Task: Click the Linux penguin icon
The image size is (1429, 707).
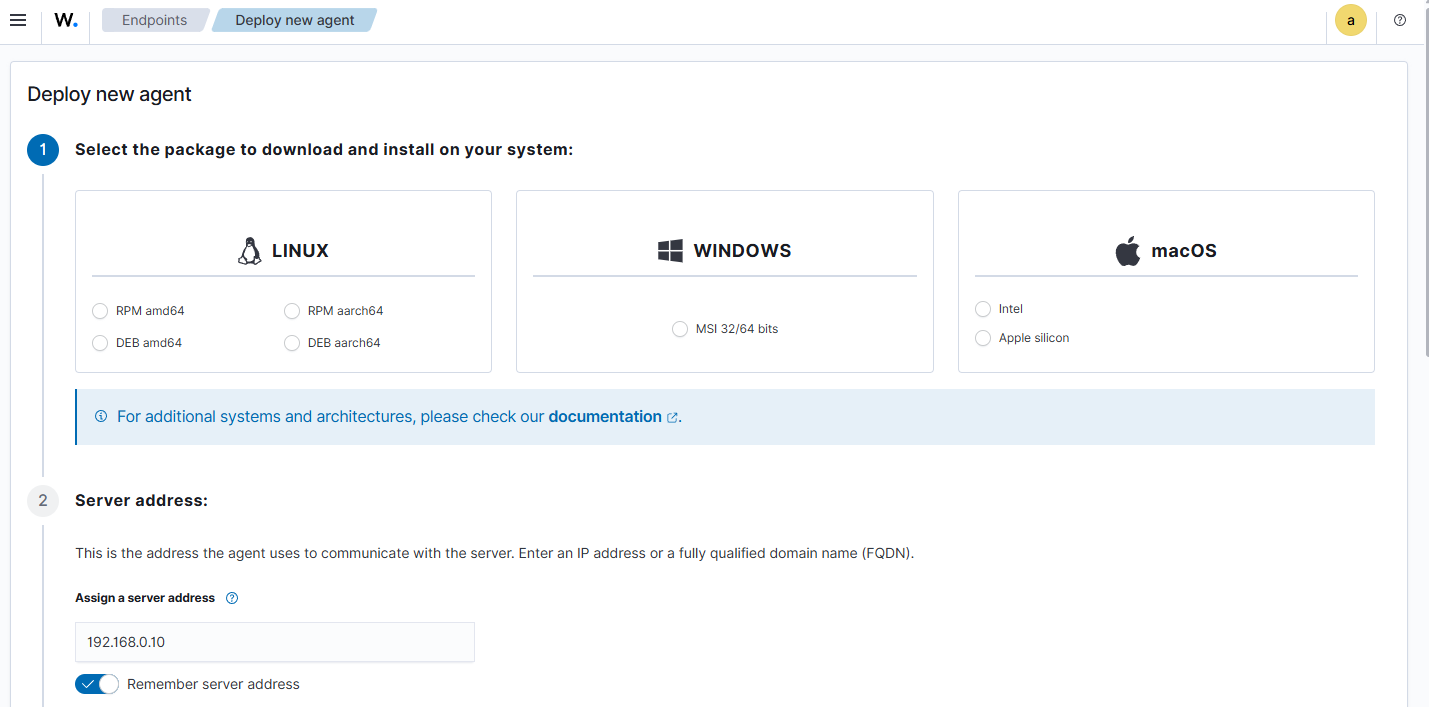Action: click(249, 251)
